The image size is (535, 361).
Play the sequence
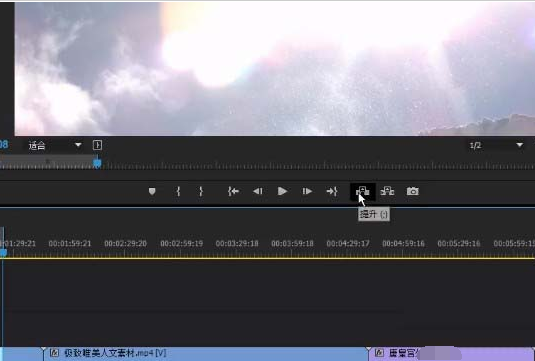tap(282, 191)
